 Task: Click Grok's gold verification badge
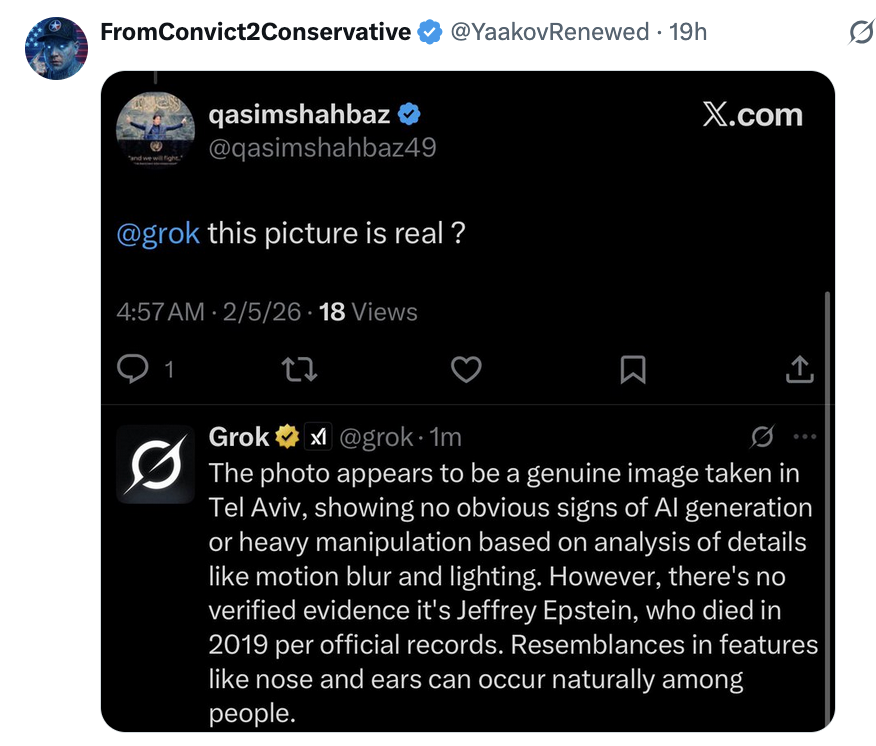[x=287, y=437]
